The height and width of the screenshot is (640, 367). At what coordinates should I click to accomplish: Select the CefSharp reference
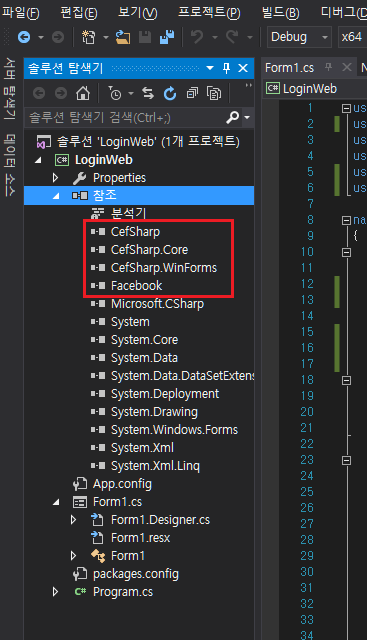[125, 232]
